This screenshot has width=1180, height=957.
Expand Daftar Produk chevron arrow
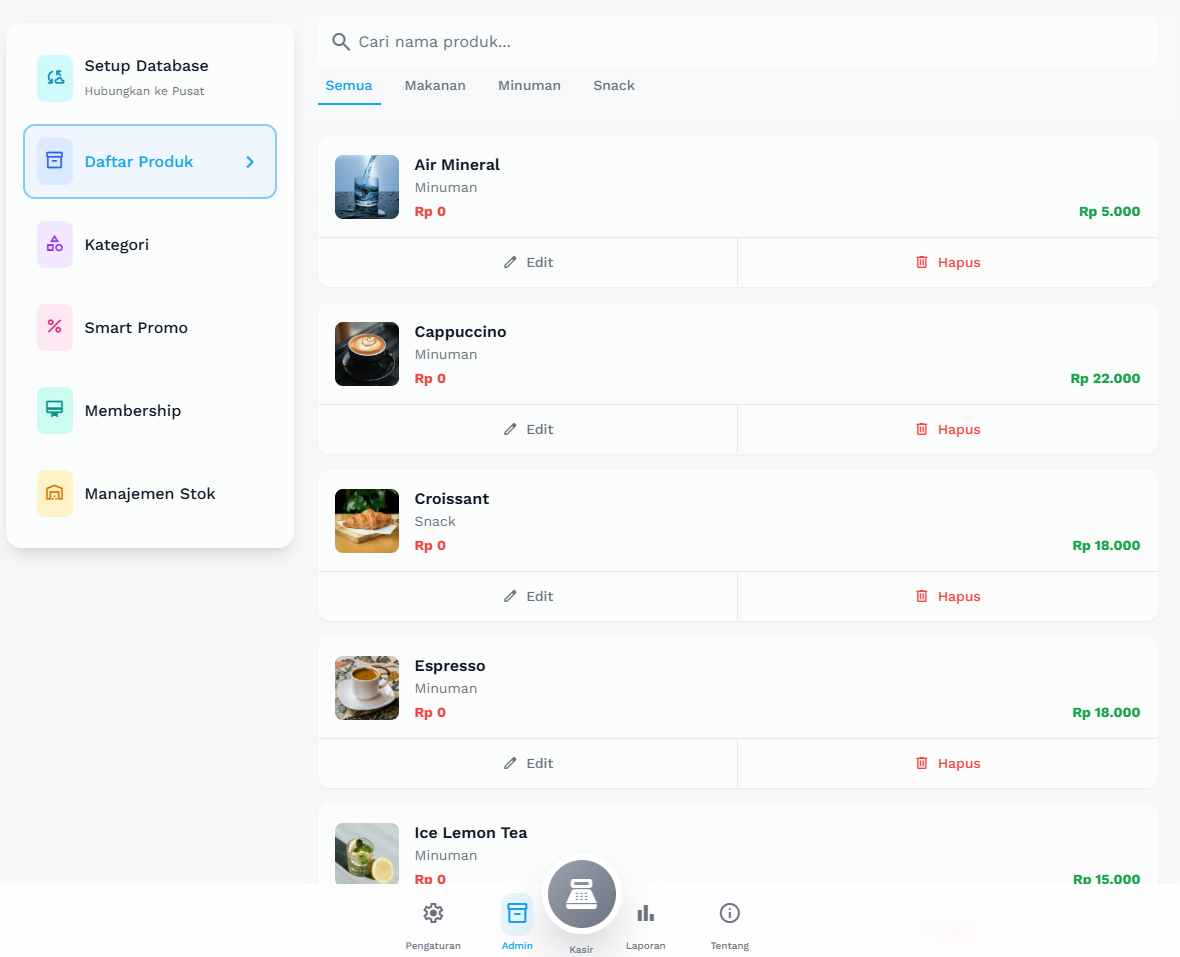tap(251, 162)
